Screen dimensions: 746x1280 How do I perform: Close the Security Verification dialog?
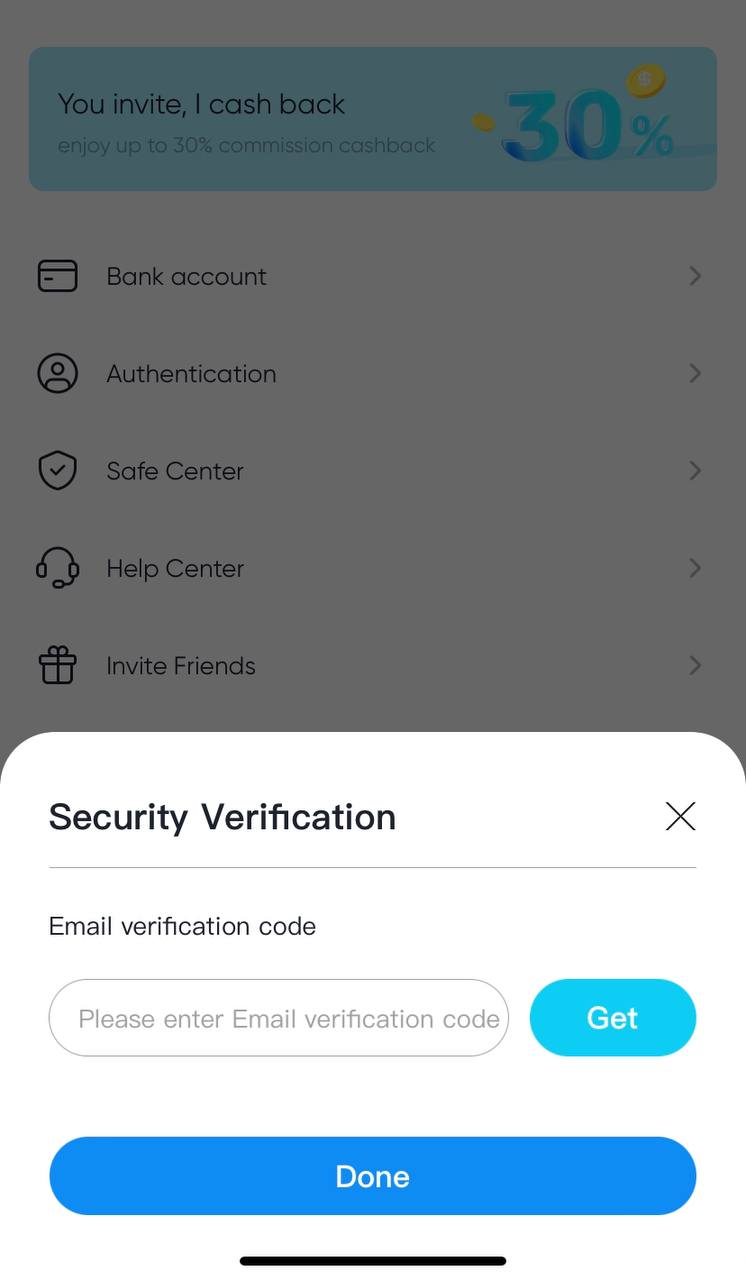click(x=680, y=817)
